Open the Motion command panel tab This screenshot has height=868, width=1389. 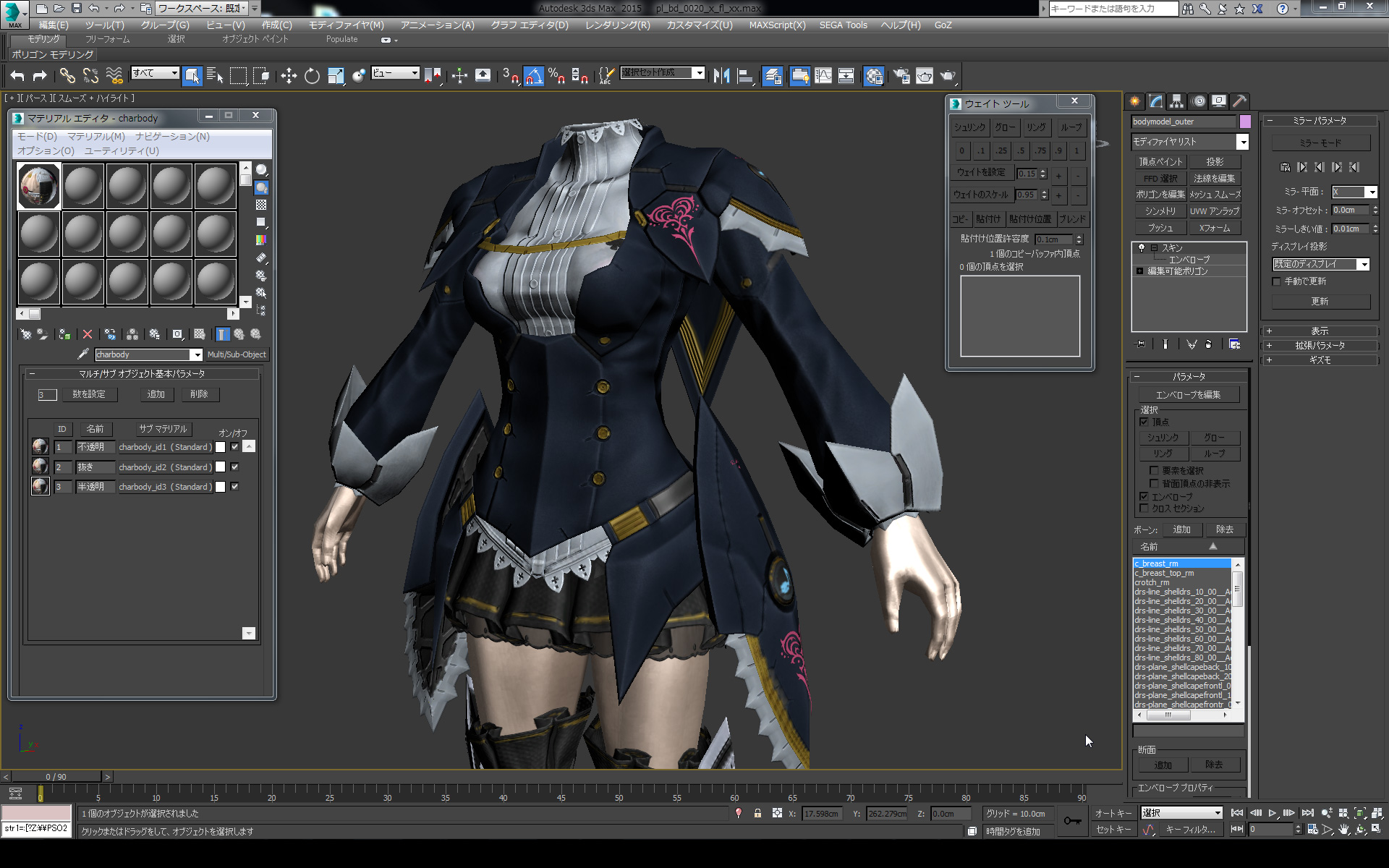[x=1199, y=101]
